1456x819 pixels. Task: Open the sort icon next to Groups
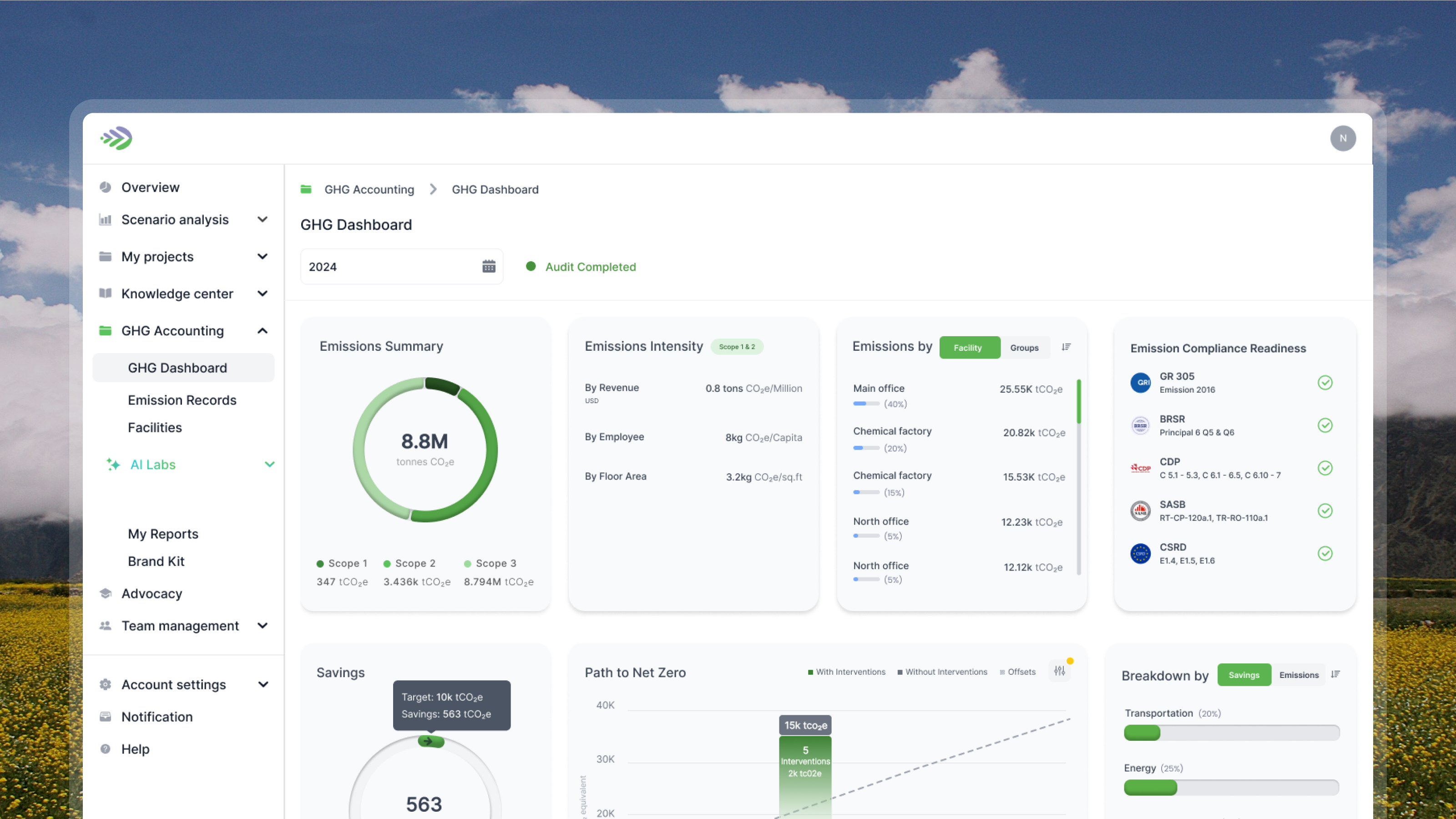point(1066,346)
